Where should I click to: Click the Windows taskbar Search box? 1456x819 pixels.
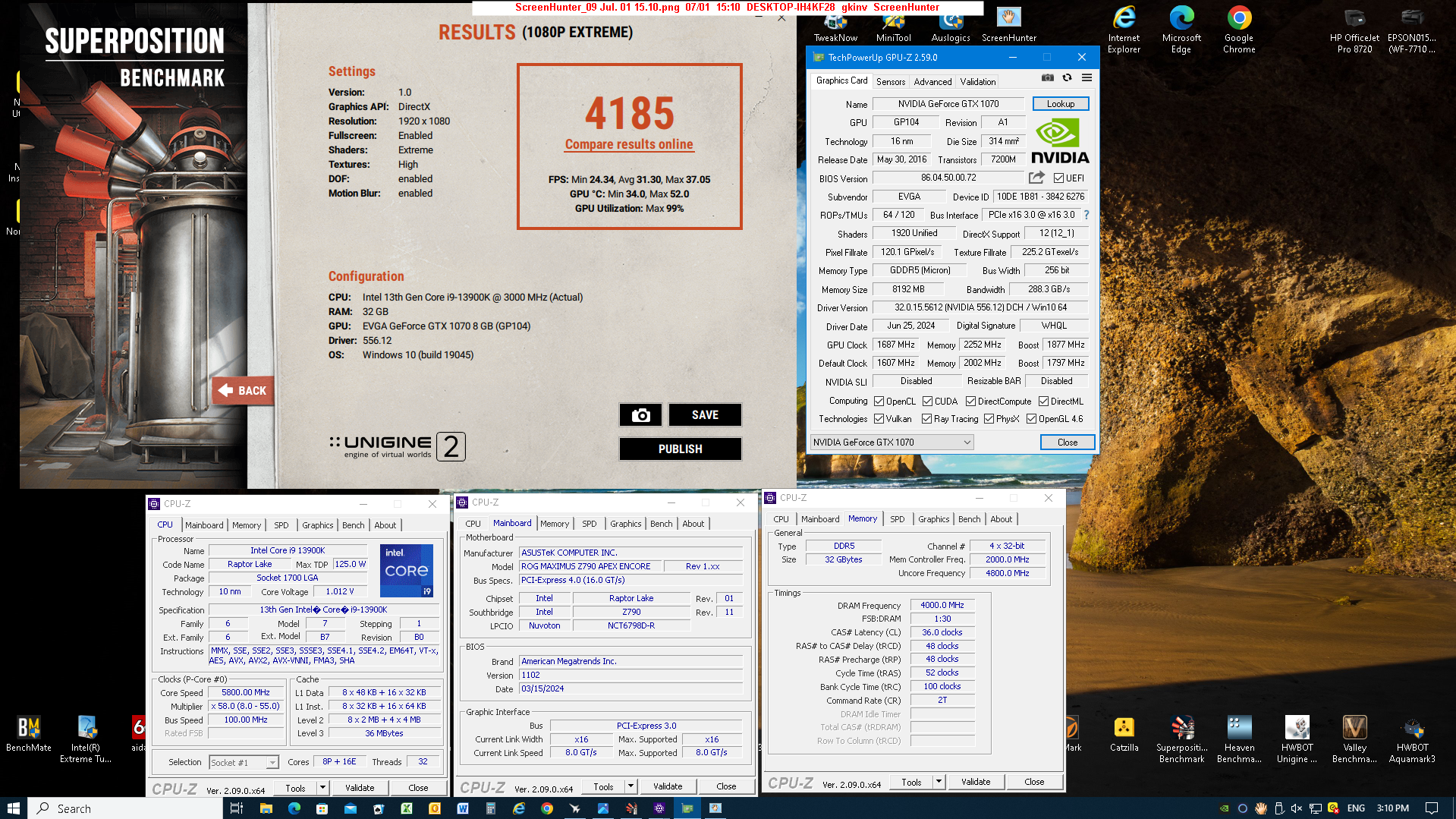click(x=125, y=808)
